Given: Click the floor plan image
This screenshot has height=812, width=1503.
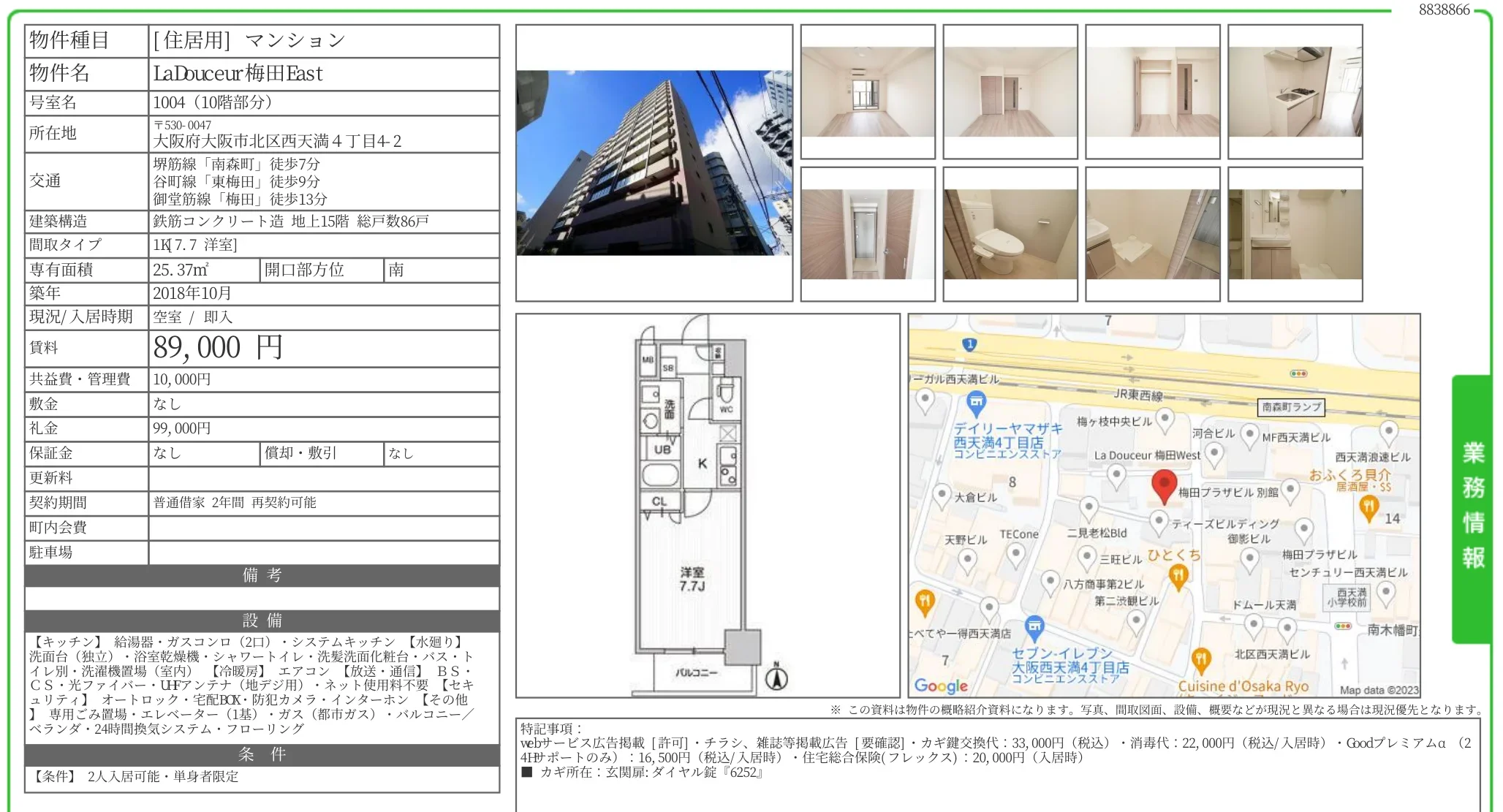Looking at the screenshot, I should (707, 505).
